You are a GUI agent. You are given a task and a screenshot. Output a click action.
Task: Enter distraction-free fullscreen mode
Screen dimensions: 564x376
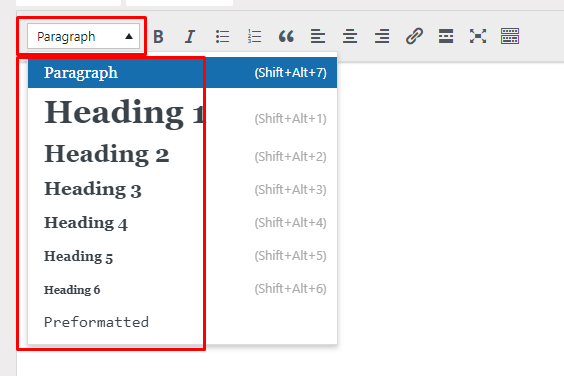478,36
